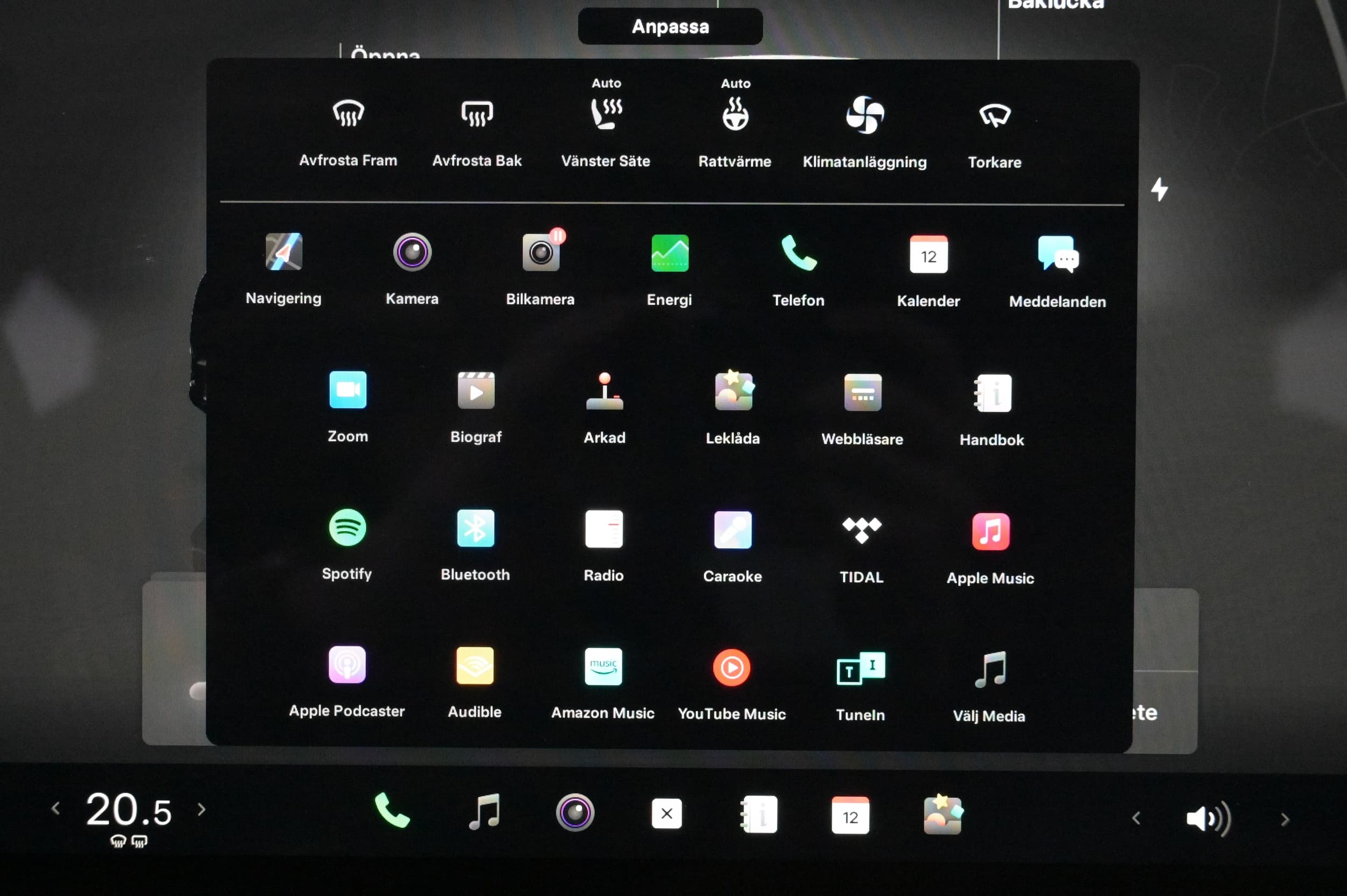This screenshot has width=1347, height=896.
Task: Tap the 20.5 temperature display
Action: click(129, 810)
